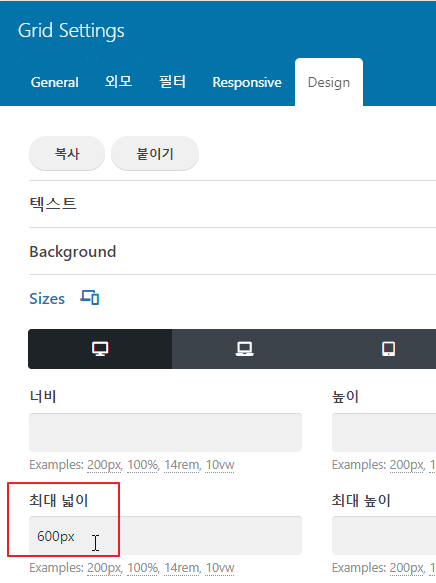The image size is (436, 583).
Task: Switch to the 외모 tab
Action: 118,82
